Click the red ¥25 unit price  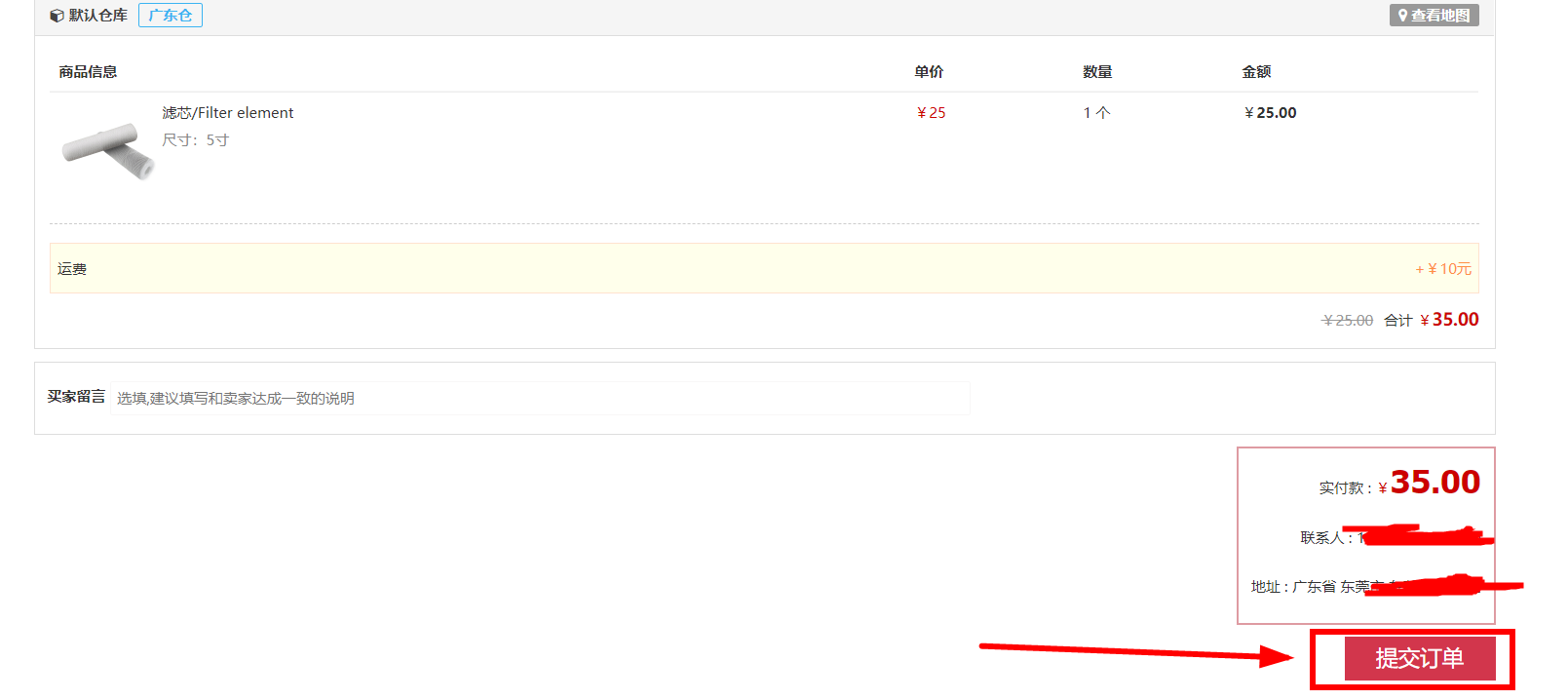[x=931, y=113]
